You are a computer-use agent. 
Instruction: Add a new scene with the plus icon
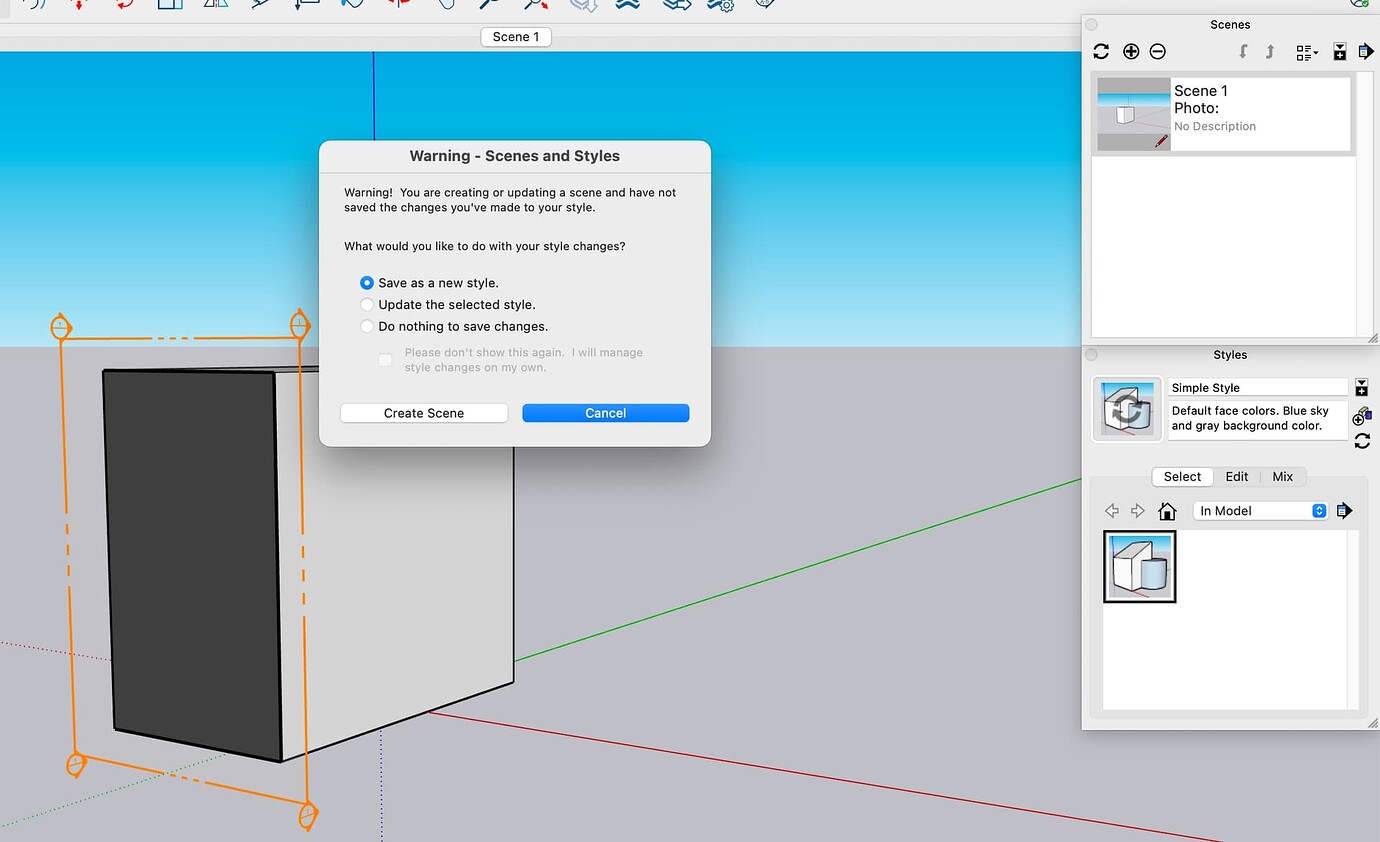pyautogui.click(x=1131, y=51)
